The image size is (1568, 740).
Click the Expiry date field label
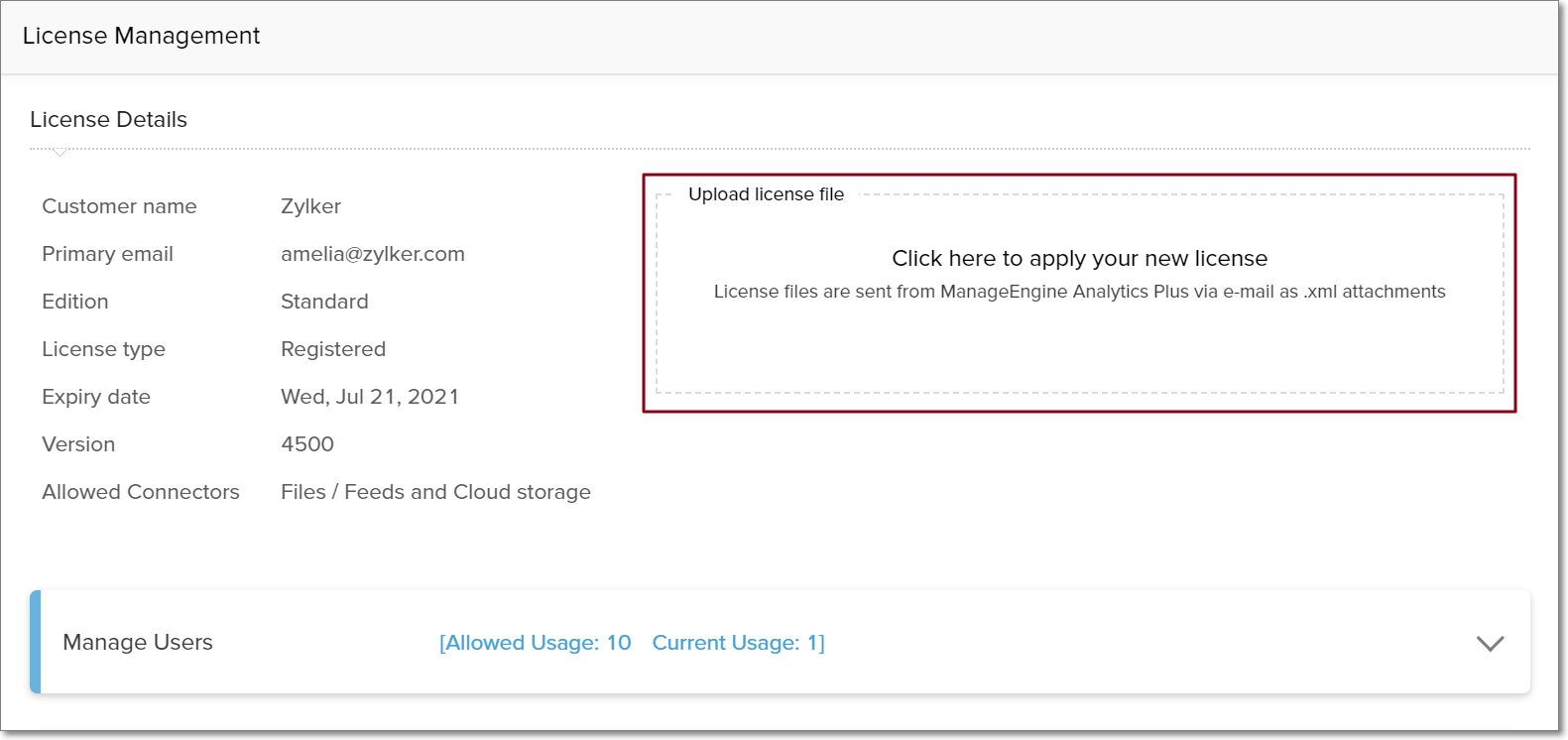96,397
